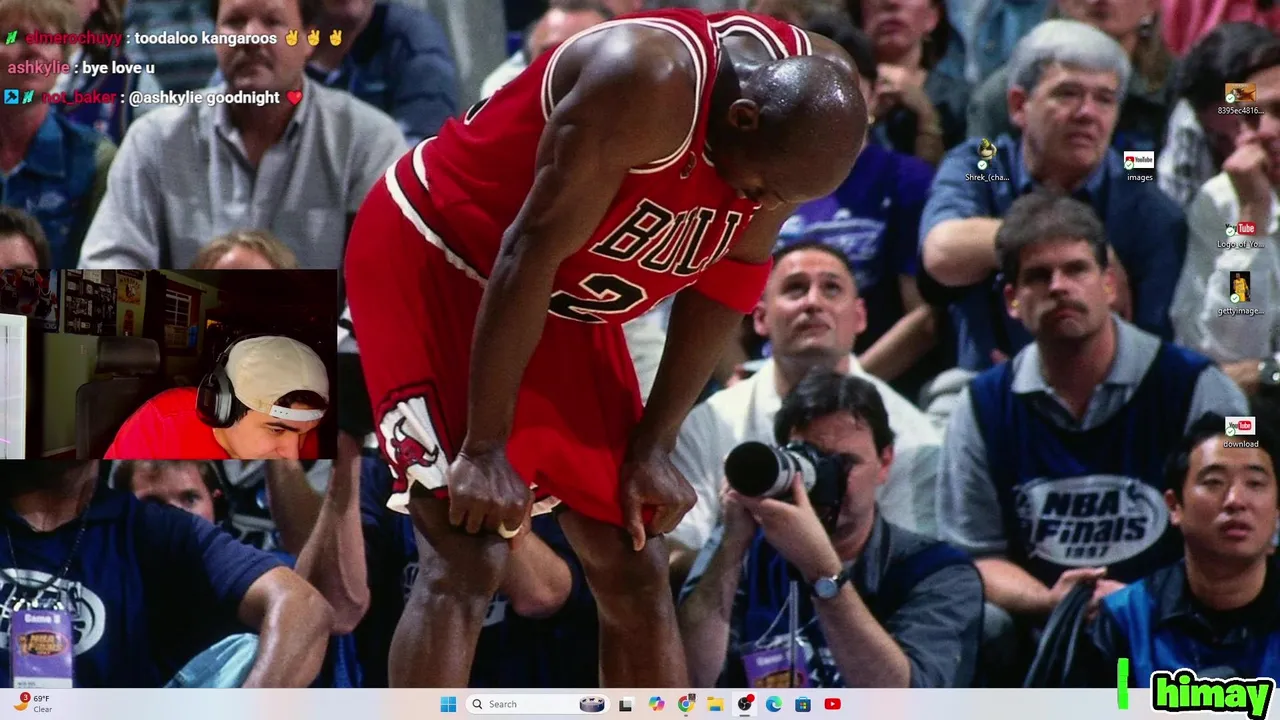Select the 'download' desktop file
Image resolution: width=1280 pixels, height=720 pixels.
point(1240,432)
